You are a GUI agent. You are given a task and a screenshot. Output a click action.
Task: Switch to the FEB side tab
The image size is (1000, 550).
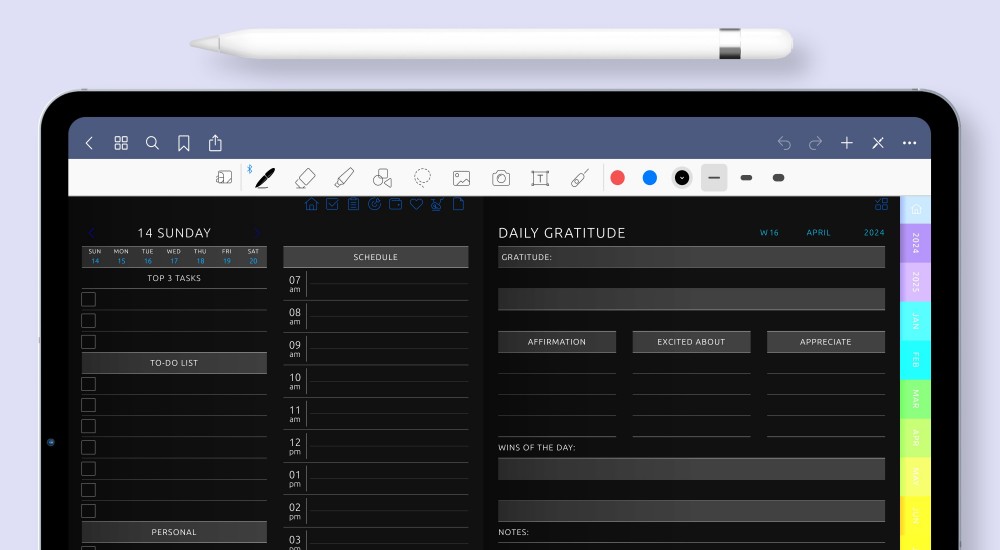coord(916,360)
